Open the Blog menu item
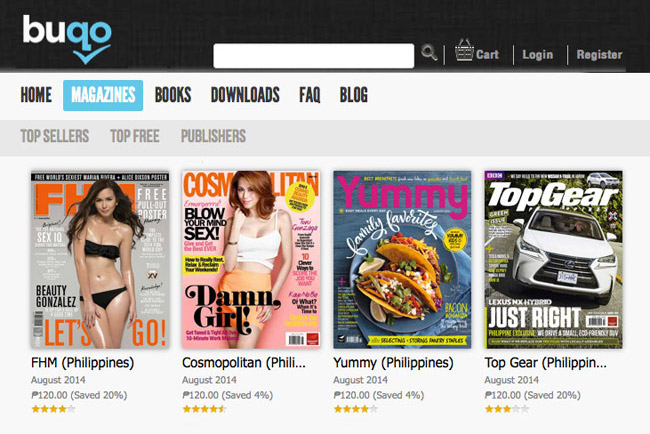Screen dimensions: 650x434 tap(354, 95)
